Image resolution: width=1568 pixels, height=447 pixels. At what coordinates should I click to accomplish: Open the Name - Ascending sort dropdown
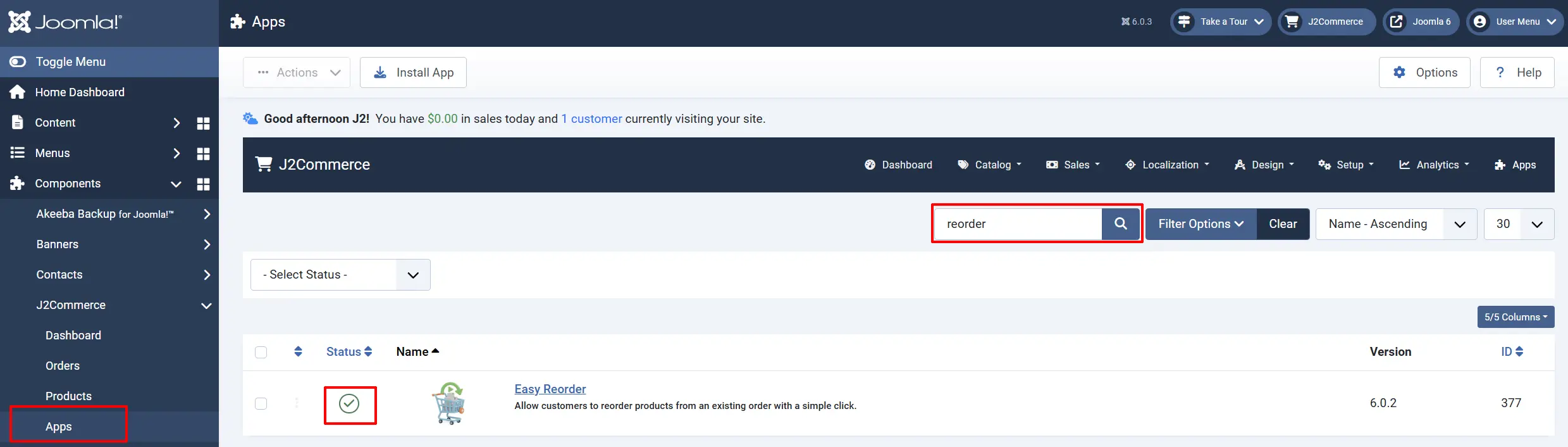pos(1396,224)
